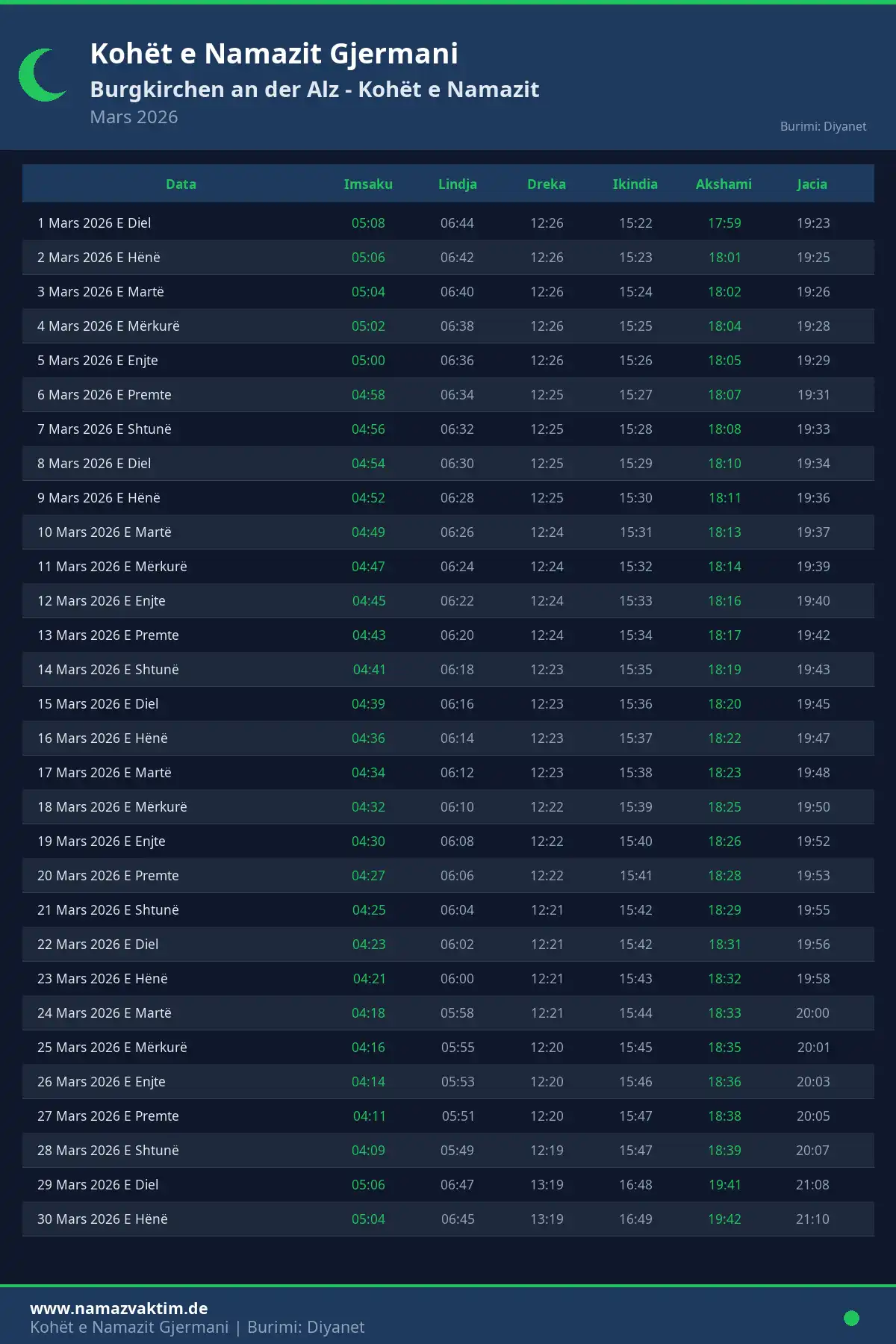Click the green crescent moon logo
The height and width of the screenshot is (1344, 896).
point(41,75)
